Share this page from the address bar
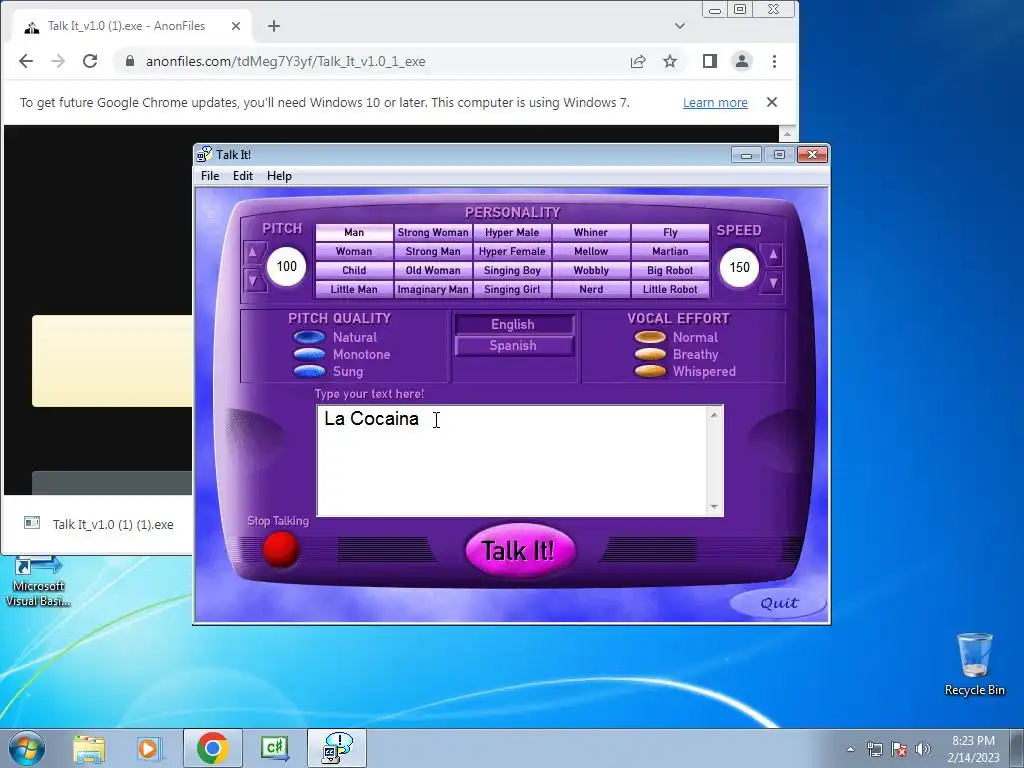 638,61
